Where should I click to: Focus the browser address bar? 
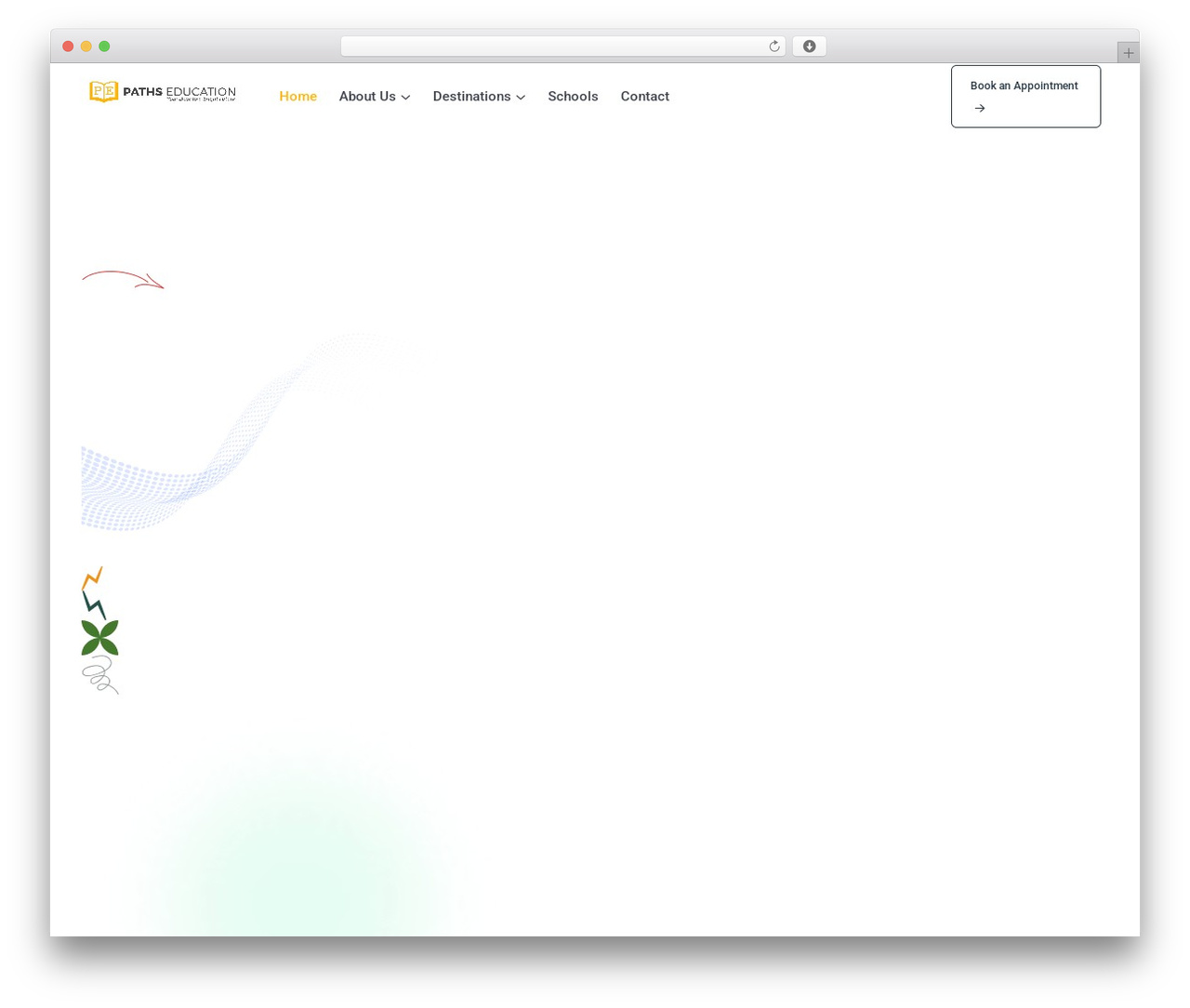pyautogui.click(x=562, y=46)
